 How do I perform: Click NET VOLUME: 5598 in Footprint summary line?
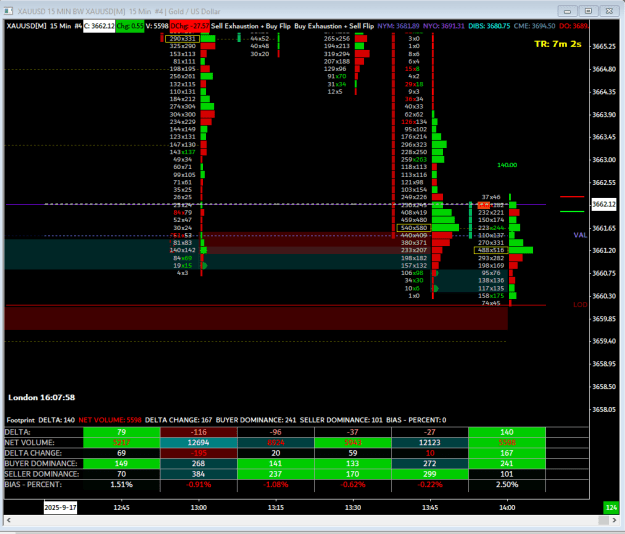click(110, 420)
